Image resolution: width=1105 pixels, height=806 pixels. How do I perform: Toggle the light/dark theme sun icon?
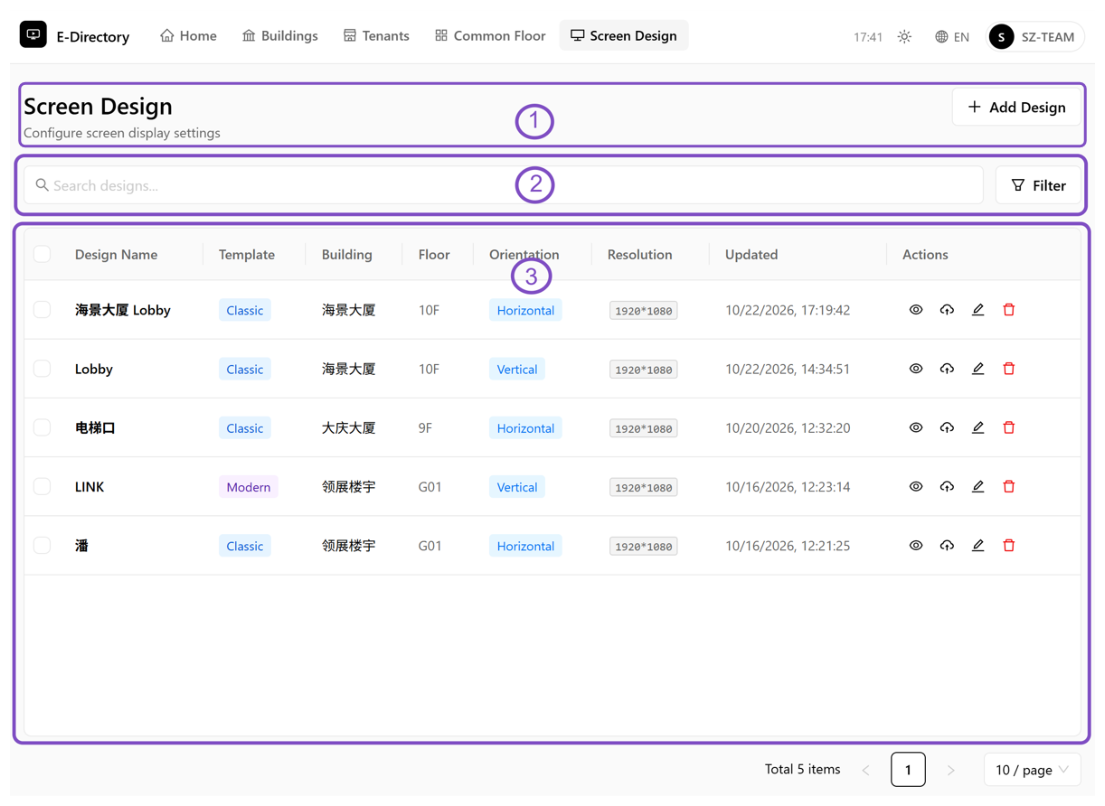coord(904,37)
